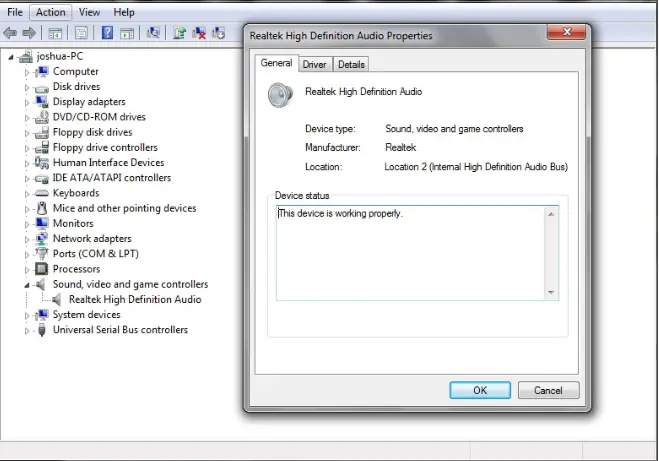Click the joshua-PC root computer icon
Screen dimensions: 659x461
tap(25, 56)
